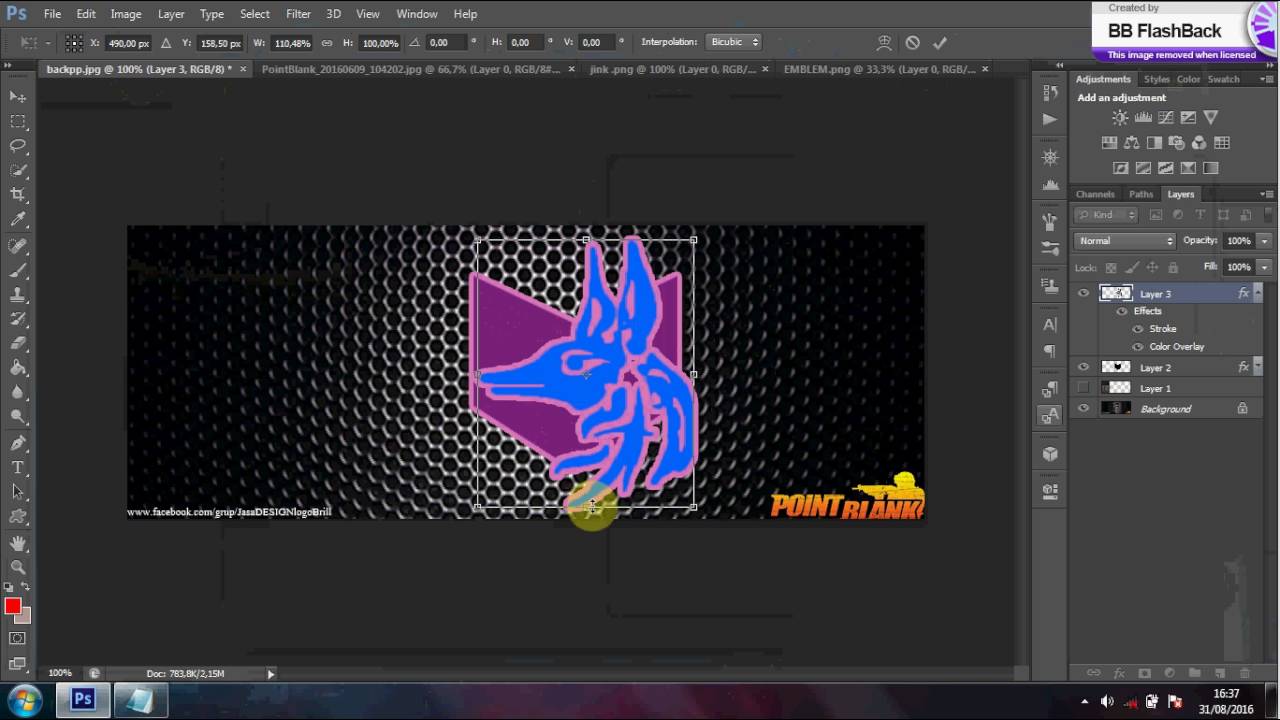Commit the transform with the checkmark
1280x720 pixels.
pos(939,43)
